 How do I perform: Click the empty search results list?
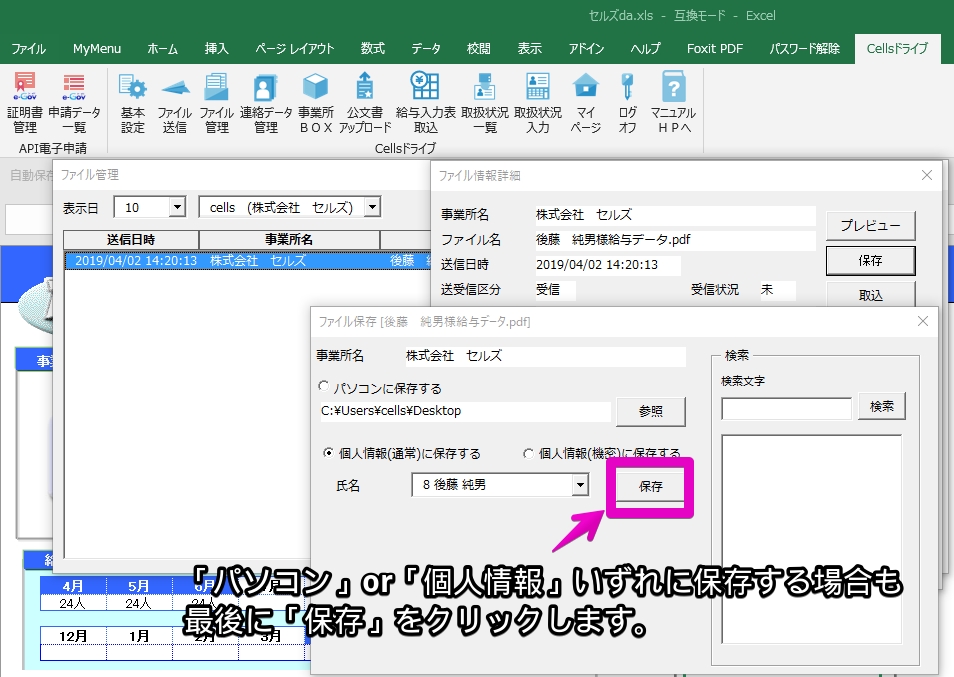click(x=811, y=539)
